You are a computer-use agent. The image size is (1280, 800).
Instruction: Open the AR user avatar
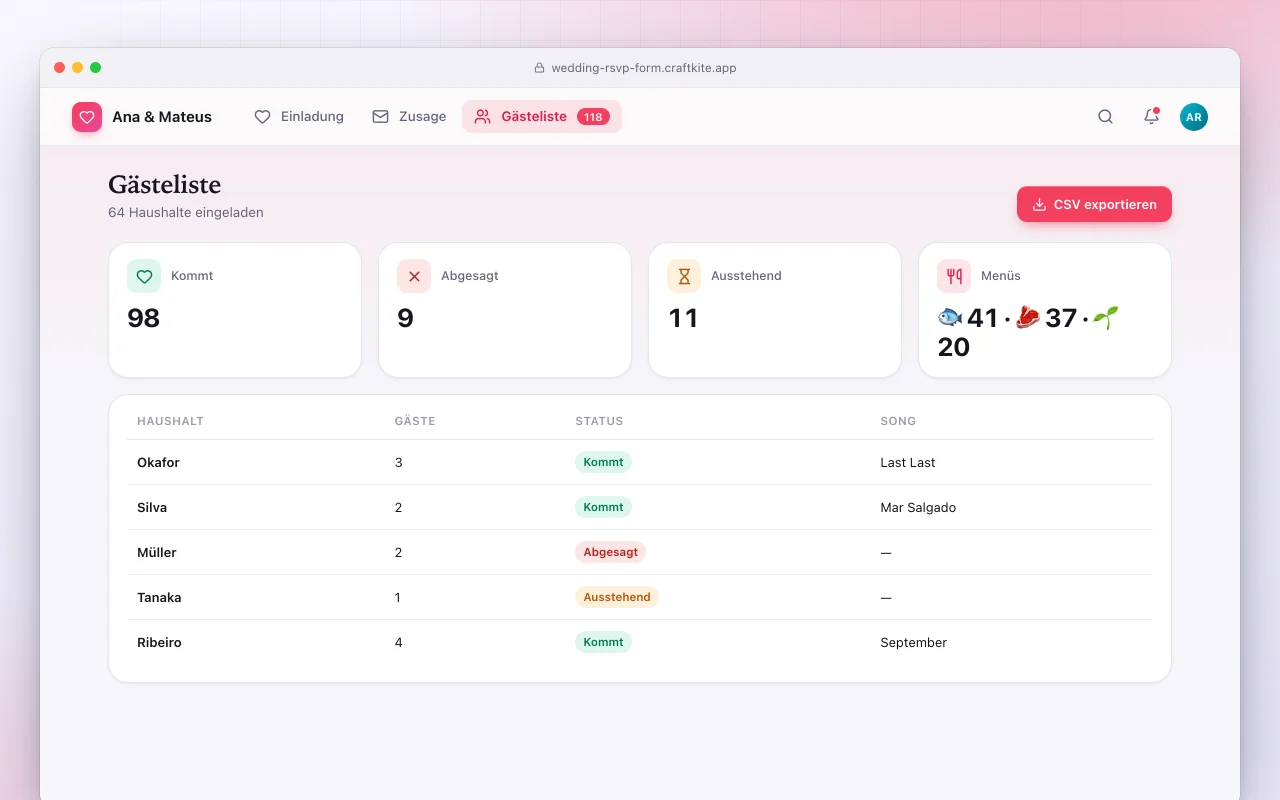pyautogui.click(x=1194, y=117)
